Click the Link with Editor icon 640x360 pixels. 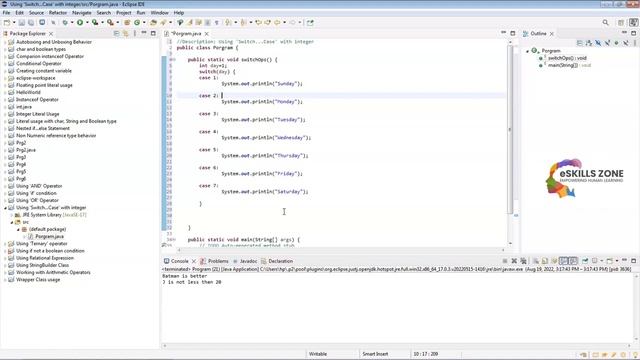[126, 33]
